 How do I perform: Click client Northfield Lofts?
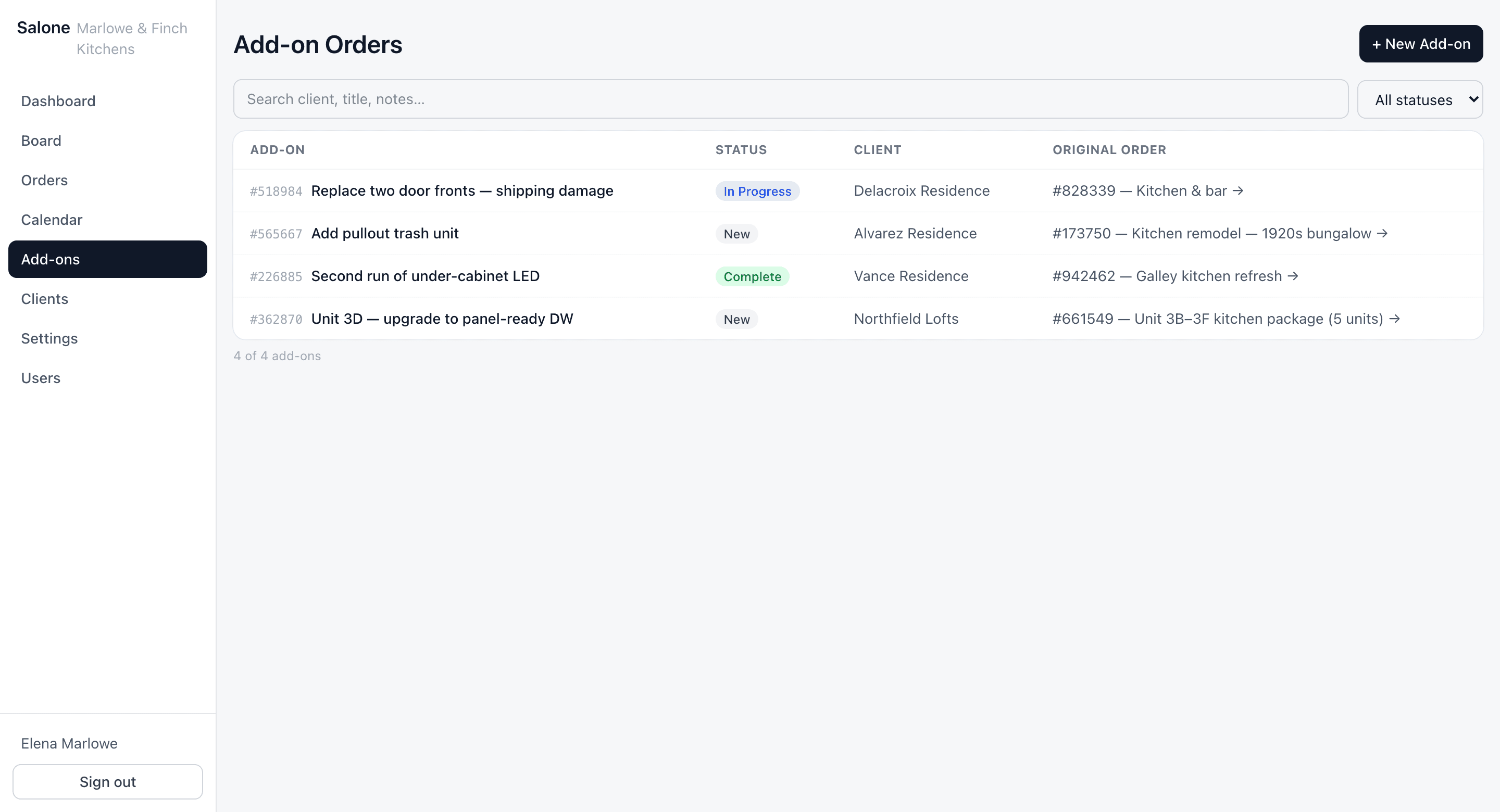(x=906, y=319)
